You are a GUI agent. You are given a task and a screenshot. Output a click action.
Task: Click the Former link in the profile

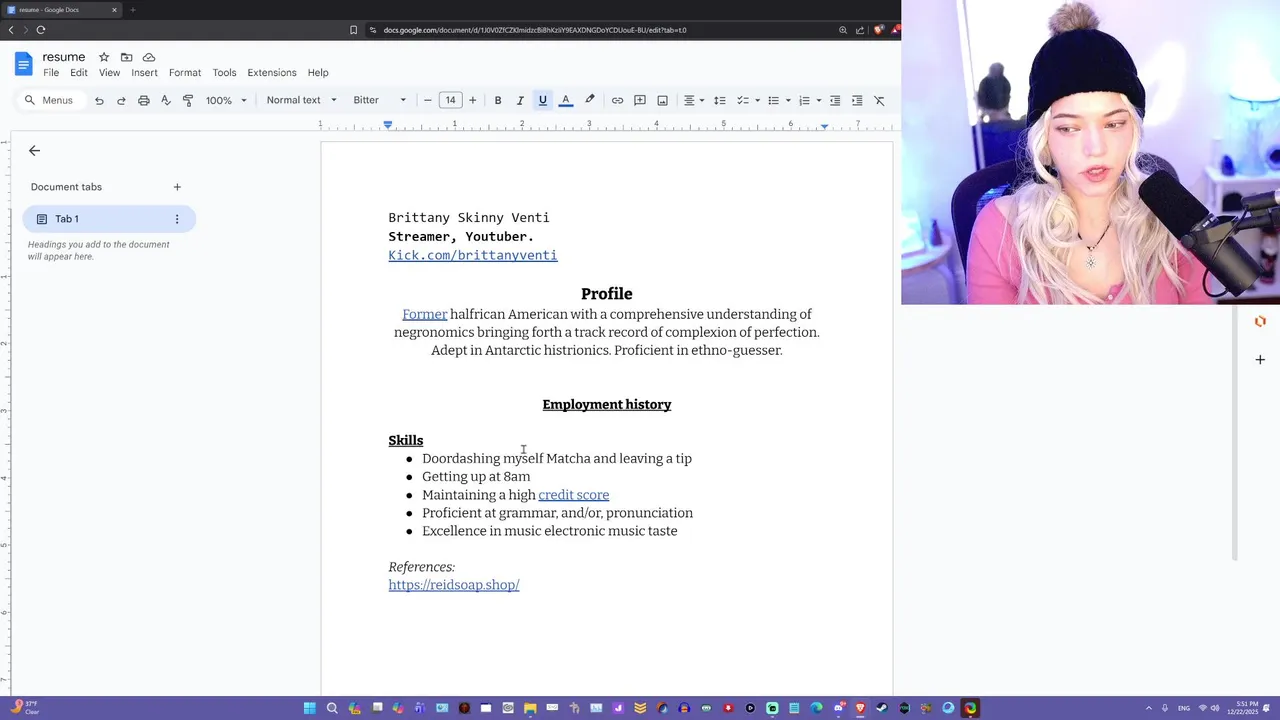425,314
